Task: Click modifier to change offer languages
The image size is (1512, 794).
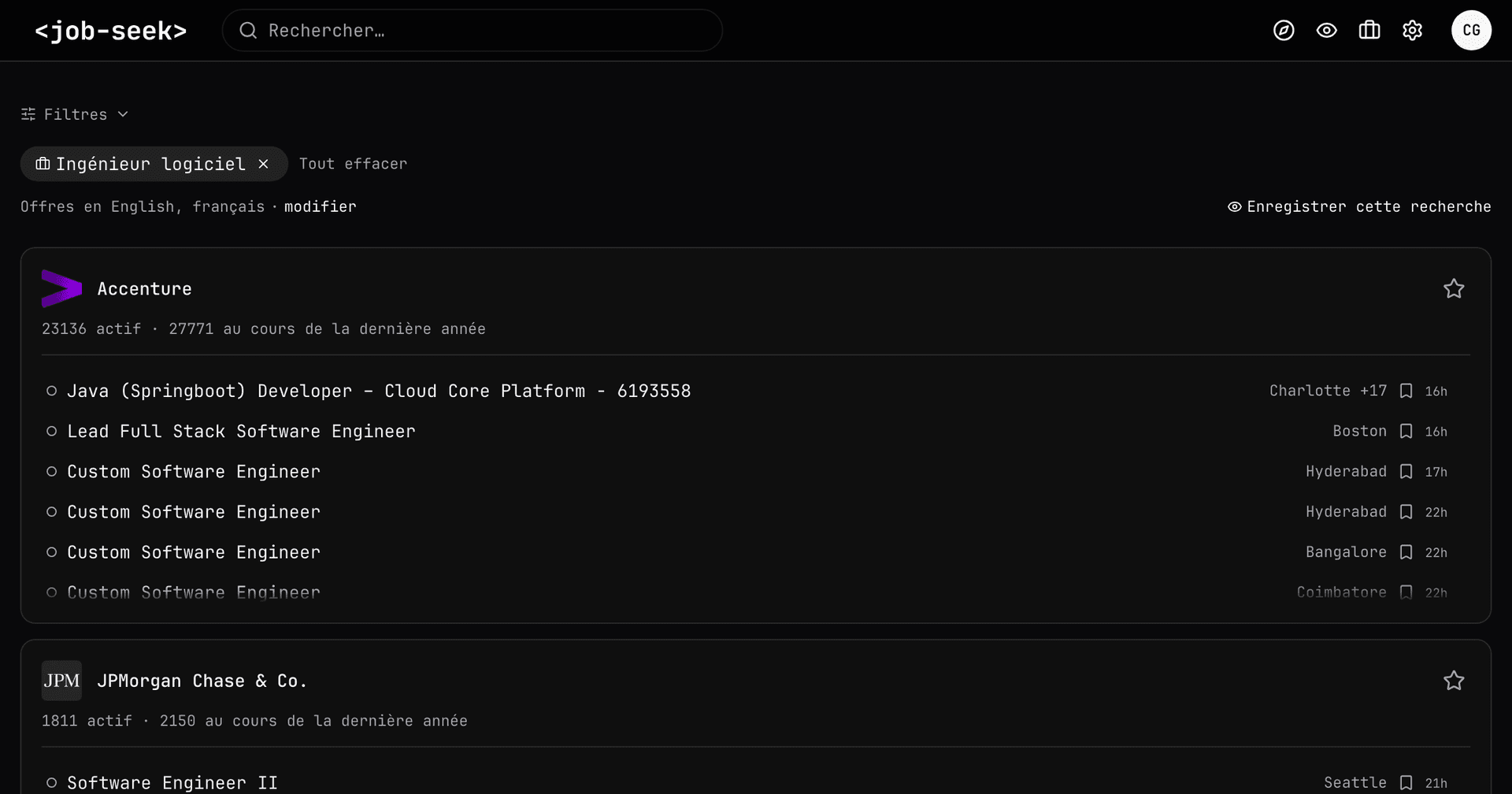Action: pyautogui.click(x=320, y=206)
